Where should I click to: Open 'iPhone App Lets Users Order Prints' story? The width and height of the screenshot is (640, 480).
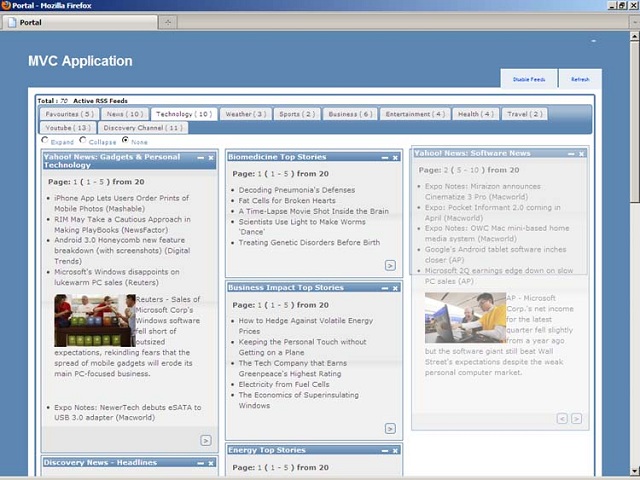pyautogui.click(x=122, y=203)
